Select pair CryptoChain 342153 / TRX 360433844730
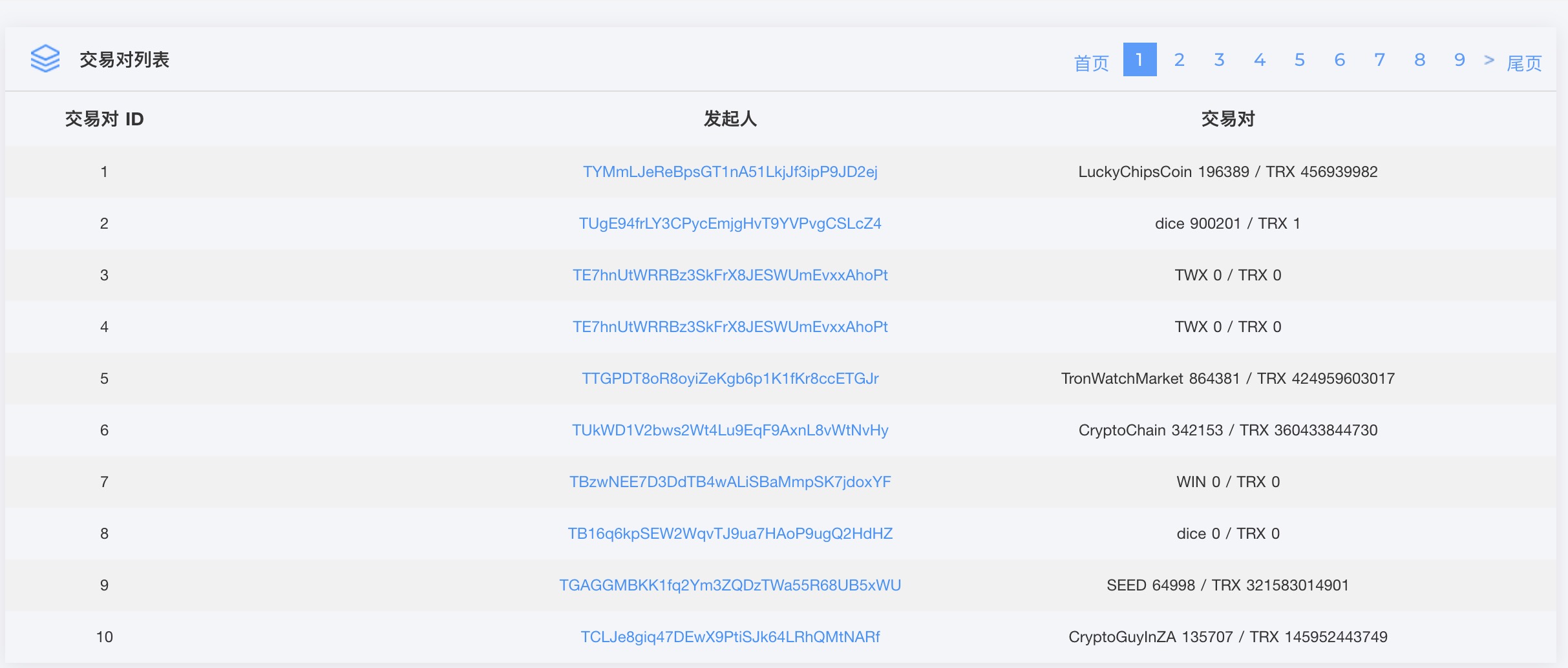Screen dimensions: 1568x668 tap(1228, 430)
